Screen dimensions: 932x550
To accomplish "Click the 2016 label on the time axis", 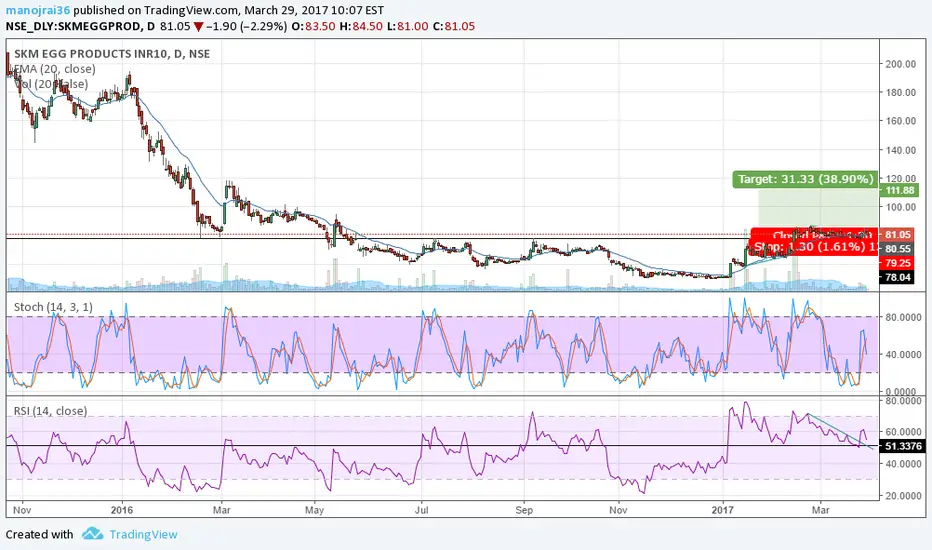I will click(122, 510).
